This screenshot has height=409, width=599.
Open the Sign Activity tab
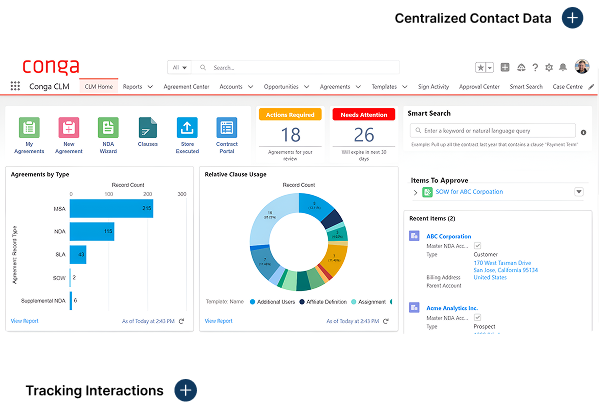[433, 87]
